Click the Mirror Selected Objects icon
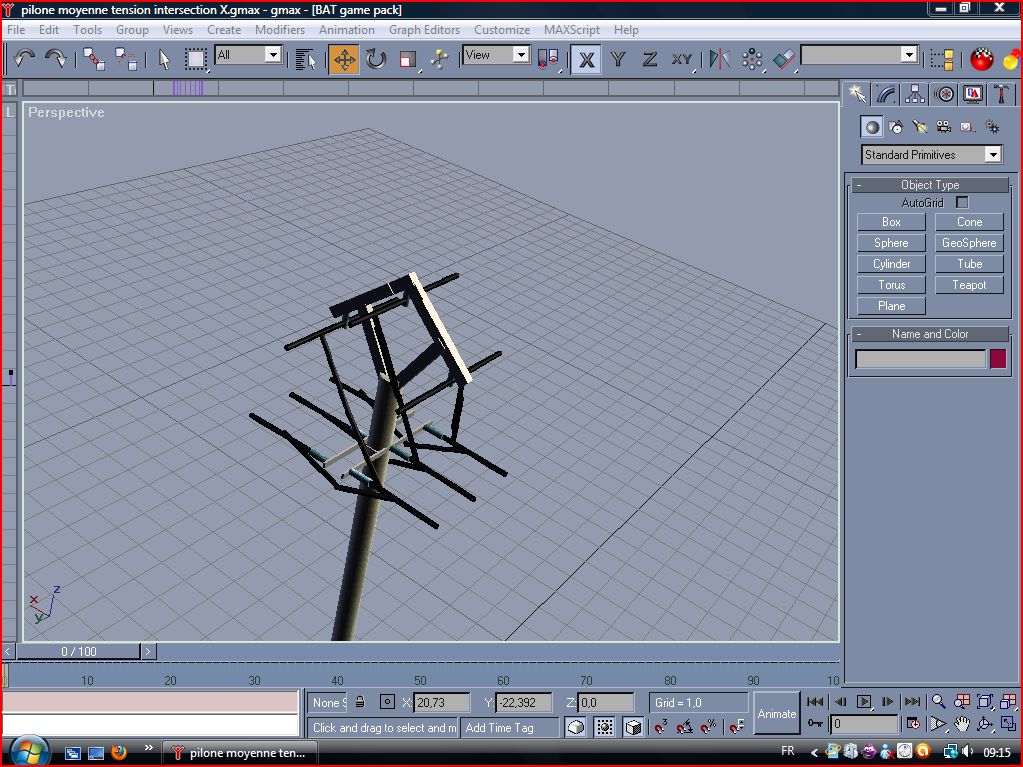The image size is (1023, 767). click(720, 59)
